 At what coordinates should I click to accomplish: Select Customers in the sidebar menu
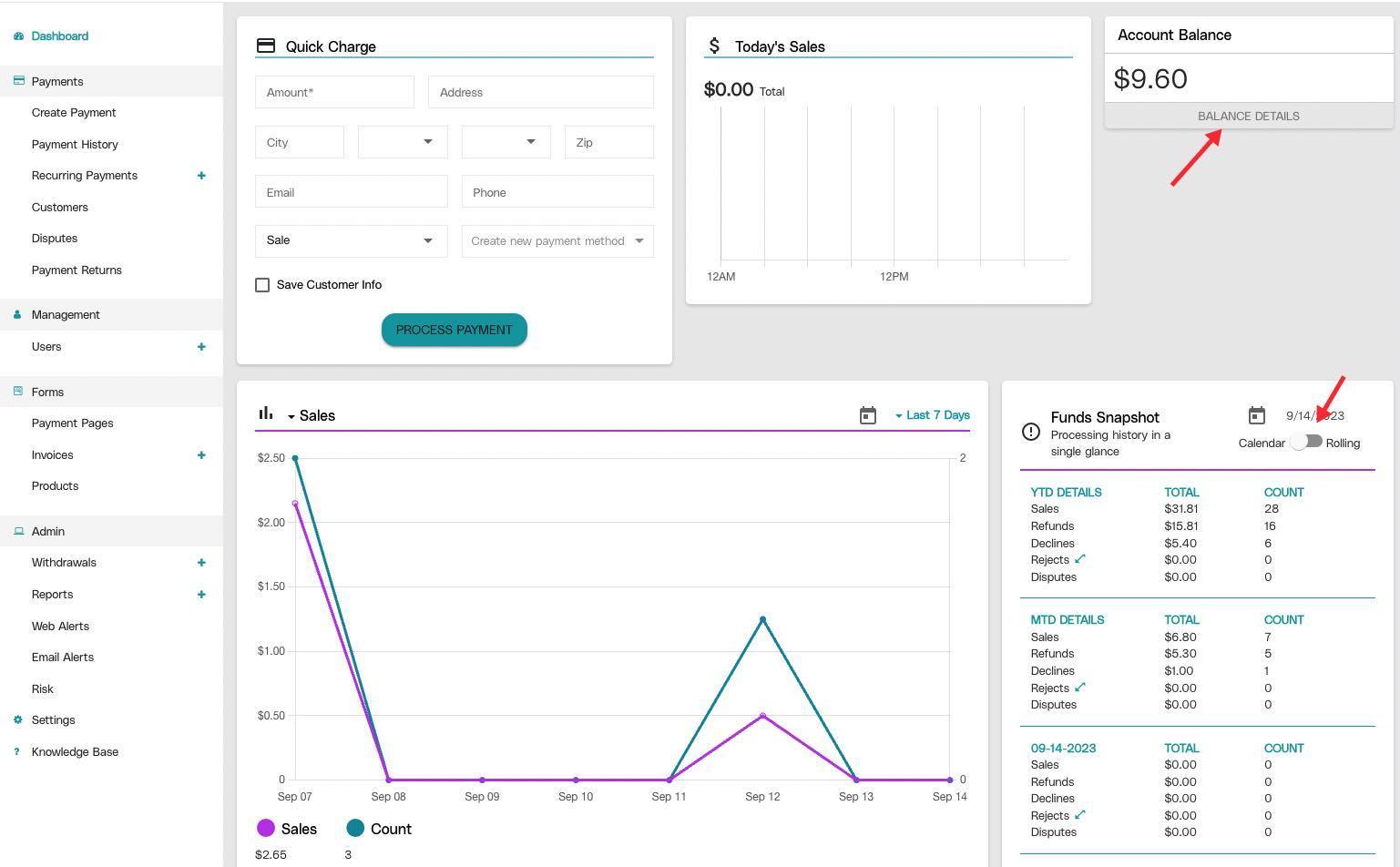click(x=60, y=207)
